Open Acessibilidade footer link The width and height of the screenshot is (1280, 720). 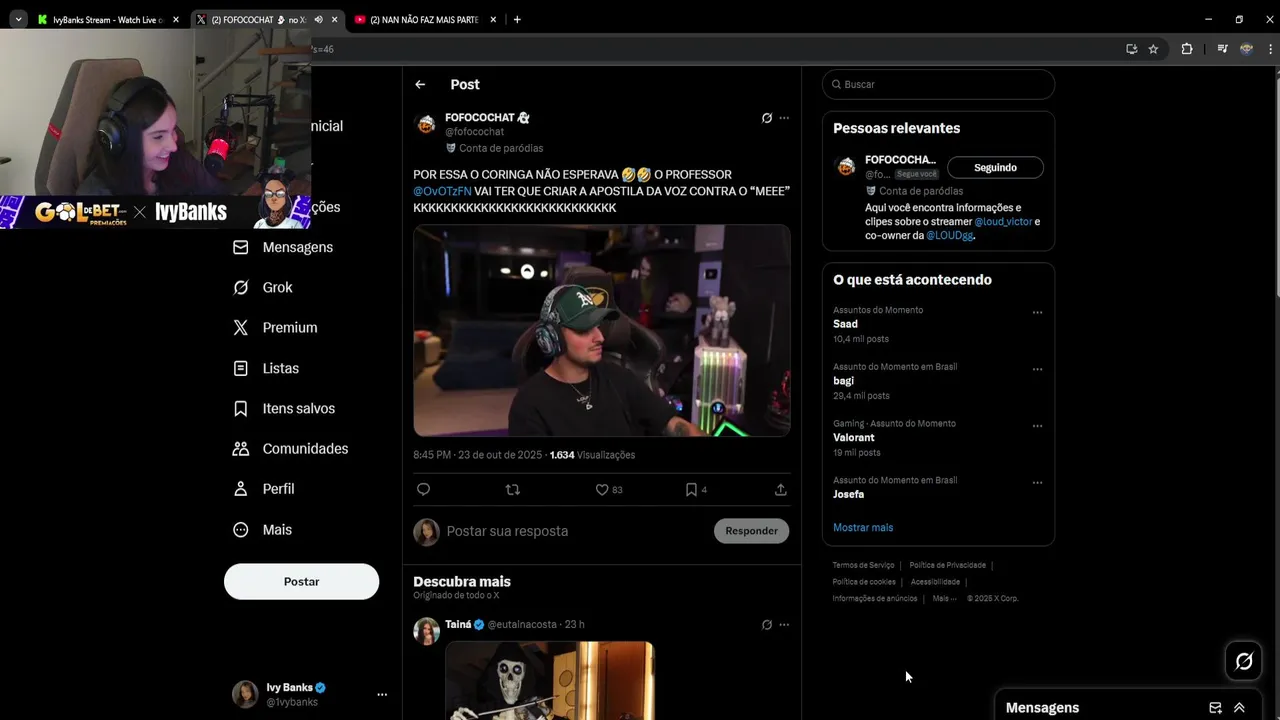coord(935,582)
